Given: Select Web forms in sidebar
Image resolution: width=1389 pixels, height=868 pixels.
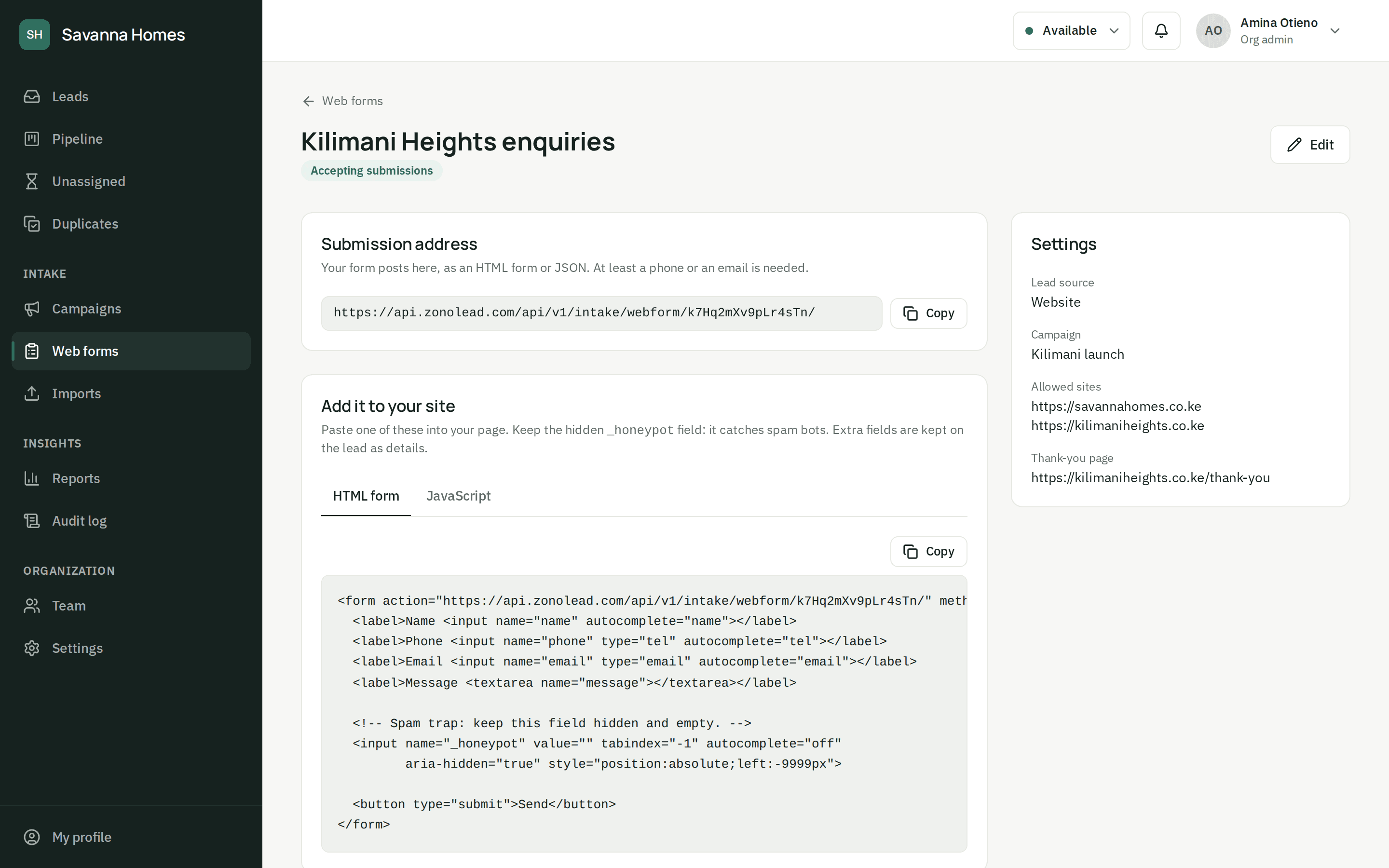Looking at the screenshot, I should 131,352.
